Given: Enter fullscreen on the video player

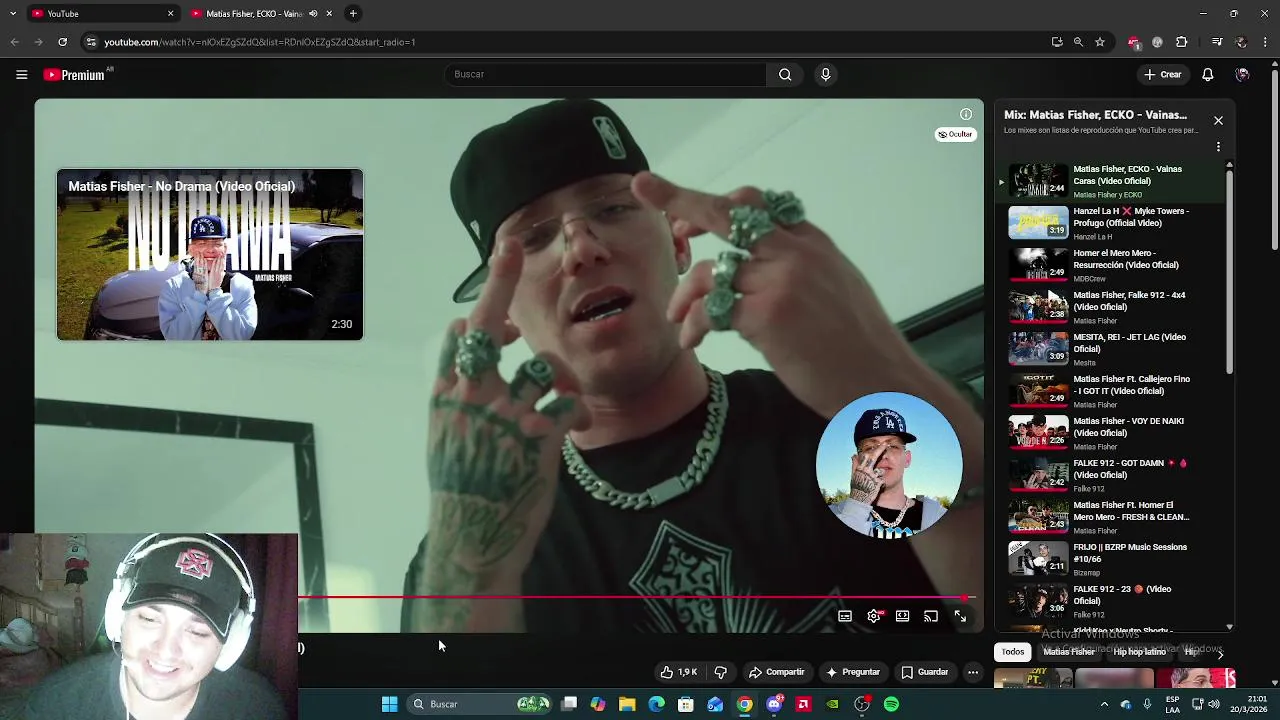Looking at the screenshot, I should pyautogui.click(x=960, y=616).
